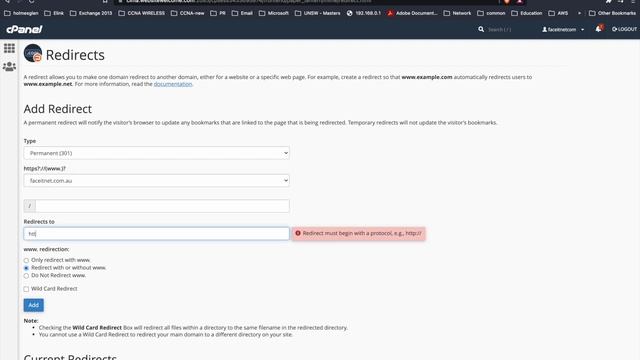Click the search magnifier icon
The height and width of the screenshot is (360, 640).
[481, 29]
